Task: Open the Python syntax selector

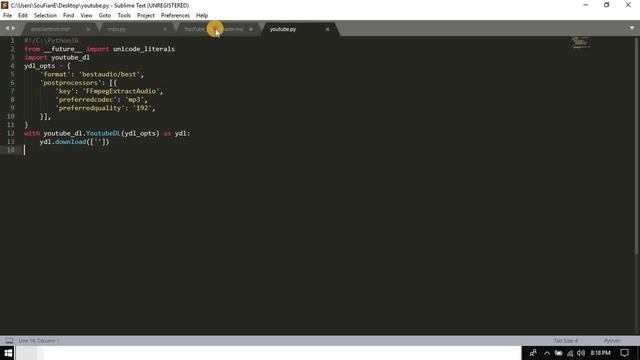Action: point(612,340)
